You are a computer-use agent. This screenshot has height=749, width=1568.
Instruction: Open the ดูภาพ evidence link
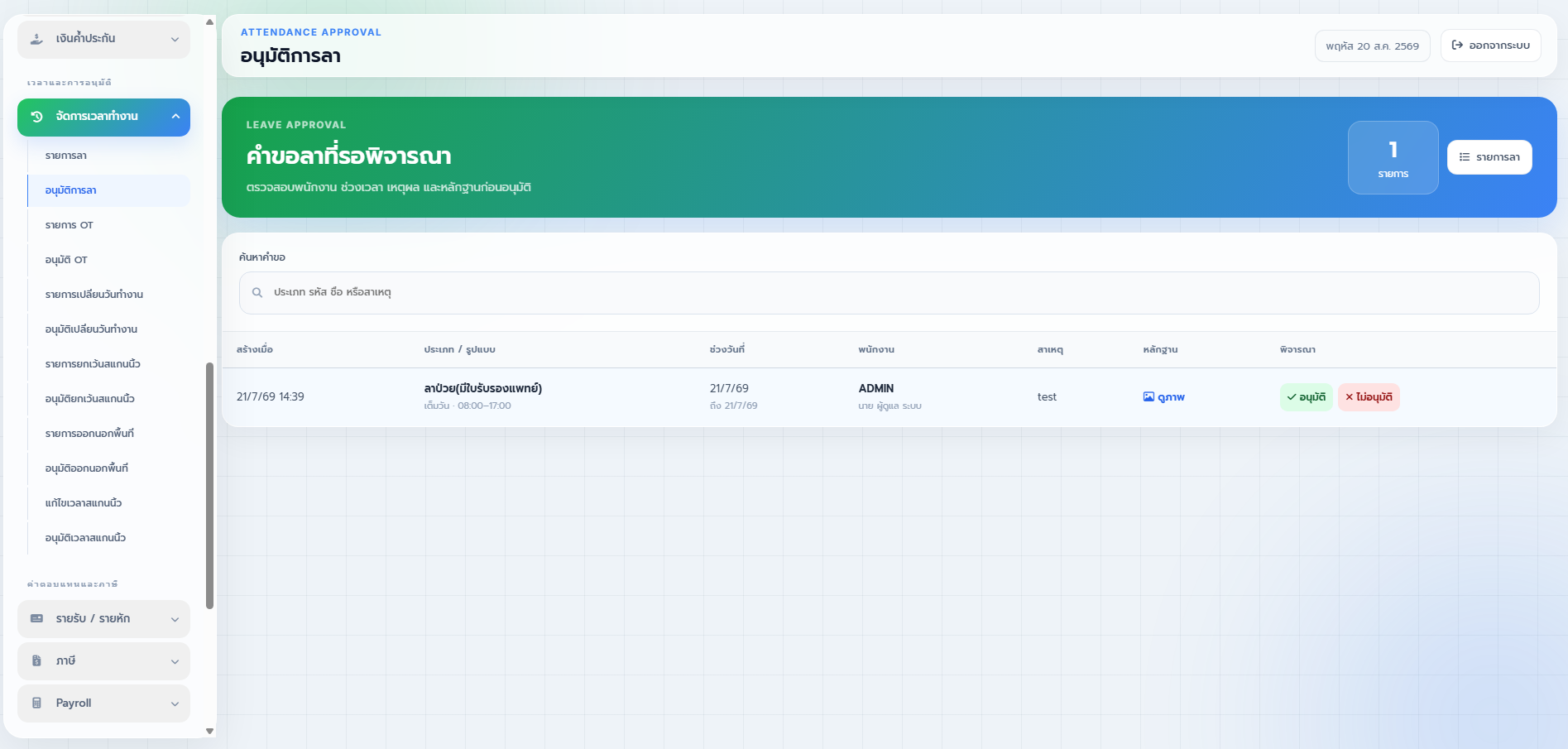coord(1164,397)
